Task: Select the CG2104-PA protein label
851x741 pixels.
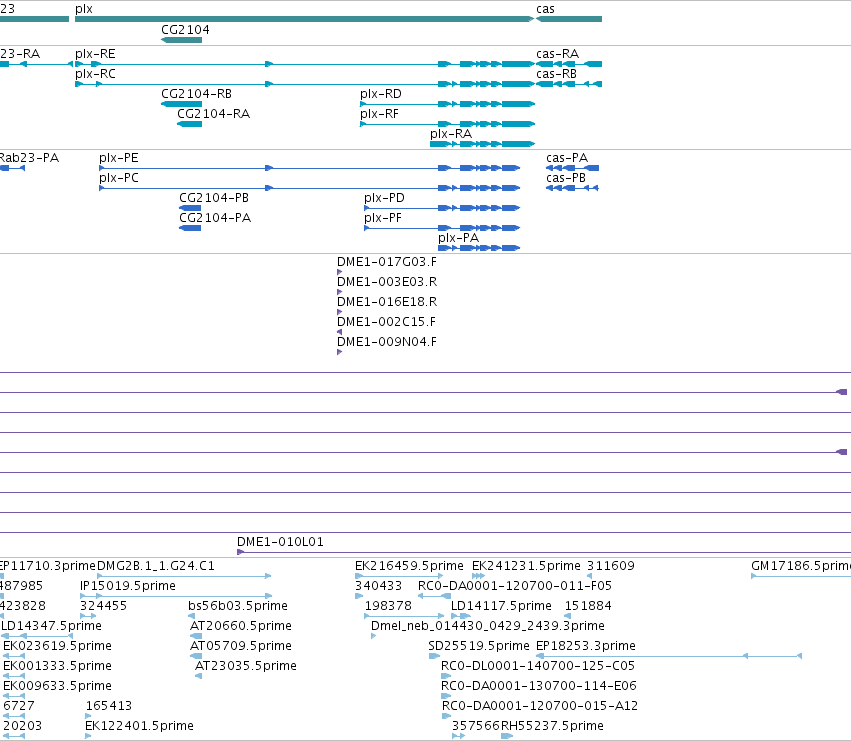Action: point(215,218)
